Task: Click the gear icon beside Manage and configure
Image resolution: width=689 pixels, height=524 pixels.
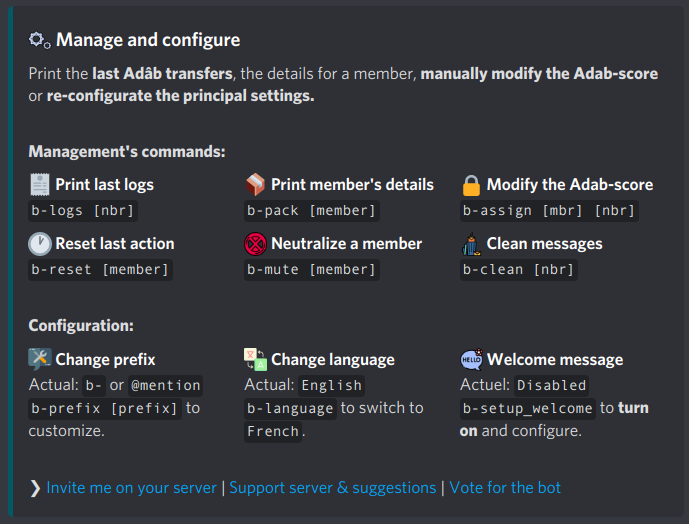Action: (x=40, y=40)
